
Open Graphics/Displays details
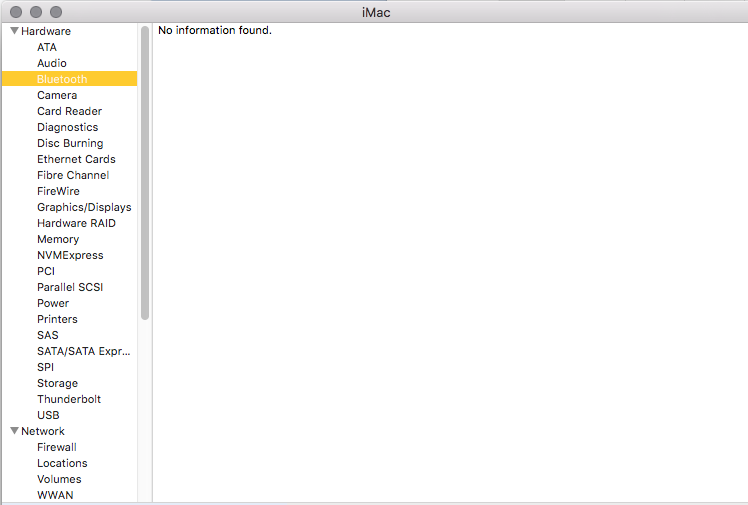pos(84,207)
